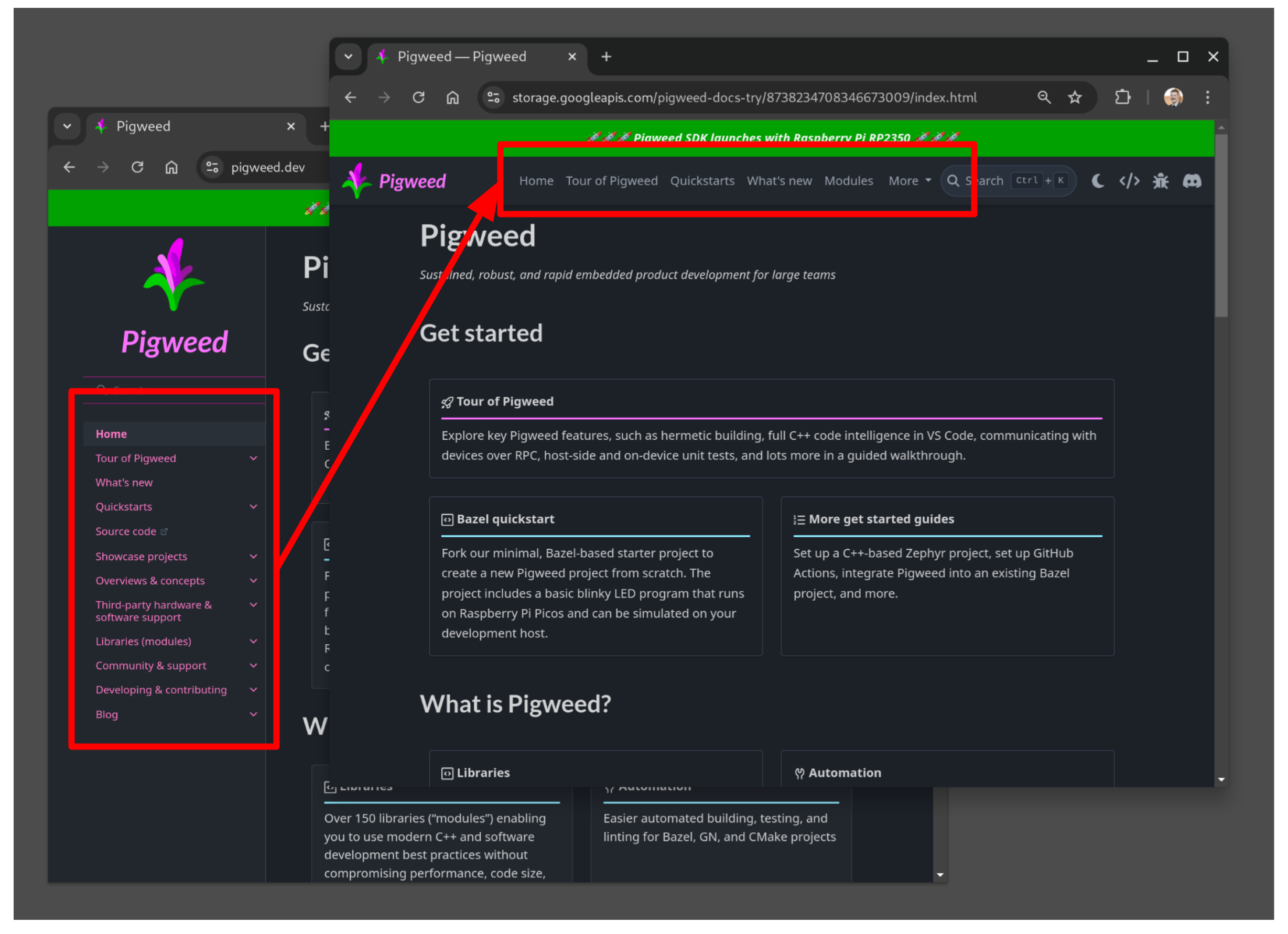
Task: Expand Third-party hardware & software support chevron
Action: coord(253,605)
